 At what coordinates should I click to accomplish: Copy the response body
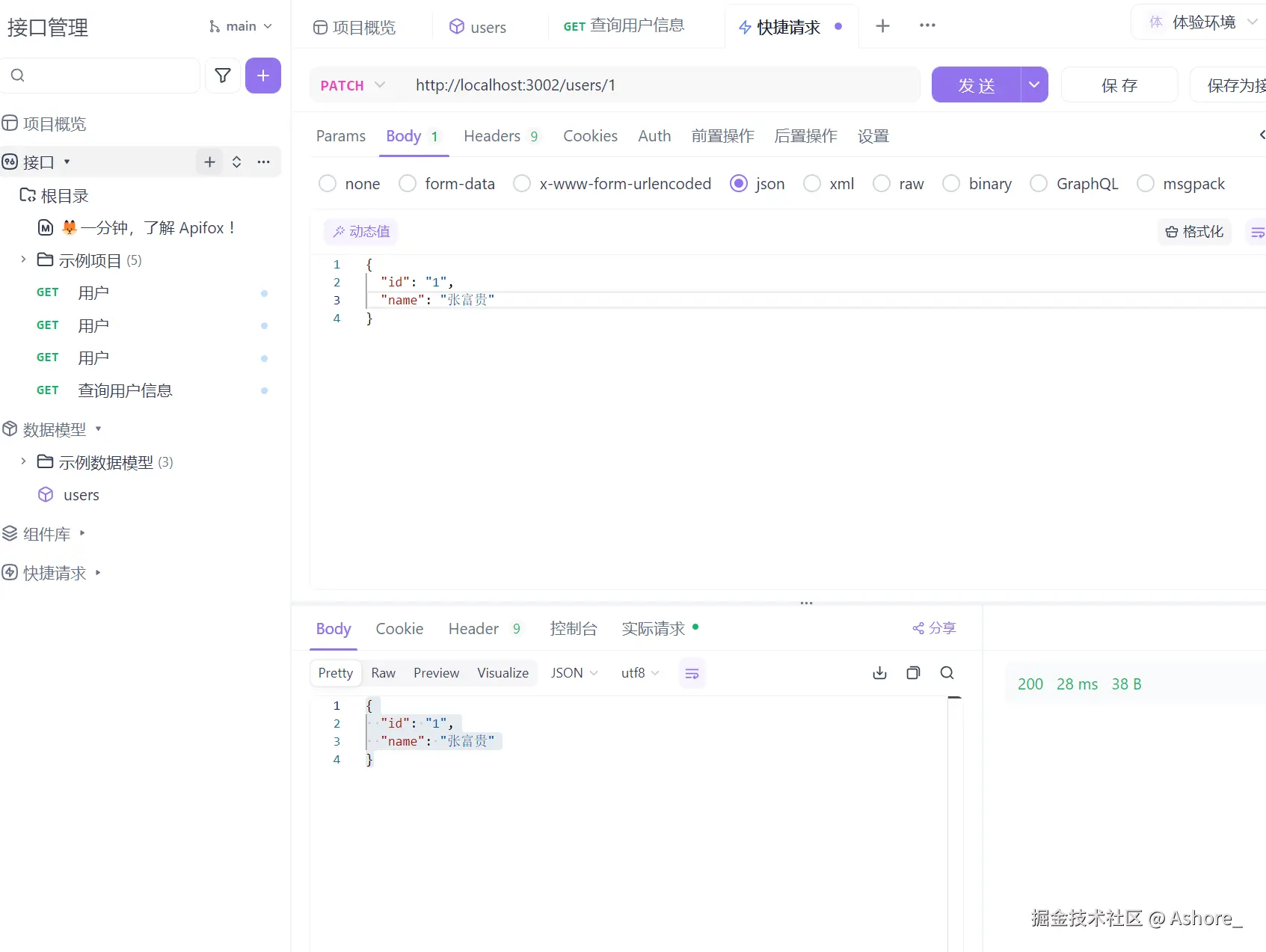click(x=913, y=673)
